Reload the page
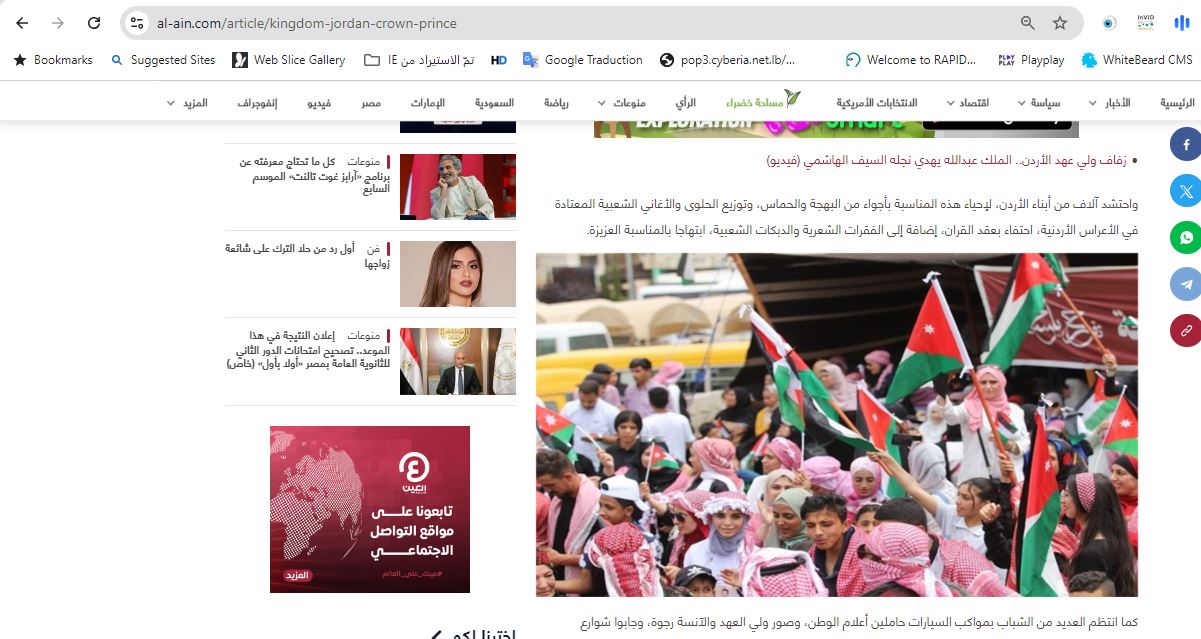The image size is (1201, 639). [x=94, y=23]
